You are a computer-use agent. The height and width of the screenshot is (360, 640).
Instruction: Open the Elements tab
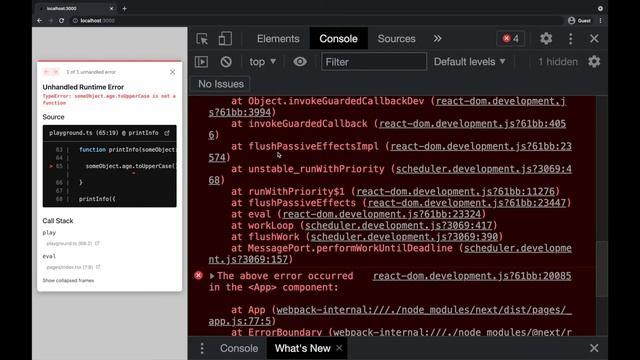pos(278,39)
